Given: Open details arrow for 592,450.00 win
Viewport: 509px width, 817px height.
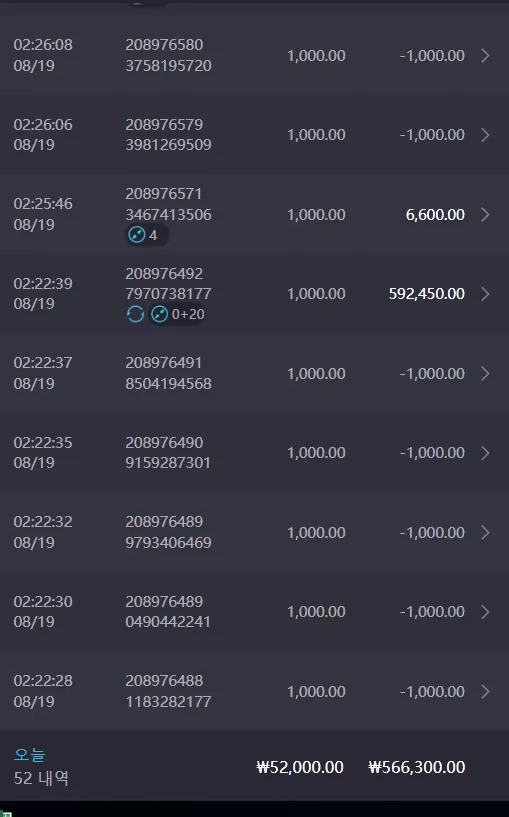Looking at the screenshot, I should pyautogui.click(x=485, y=294).
